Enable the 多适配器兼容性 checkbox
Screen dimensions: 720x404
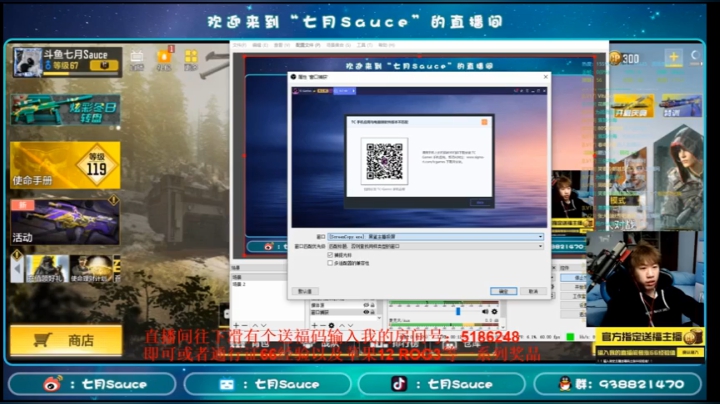point(330,263)
